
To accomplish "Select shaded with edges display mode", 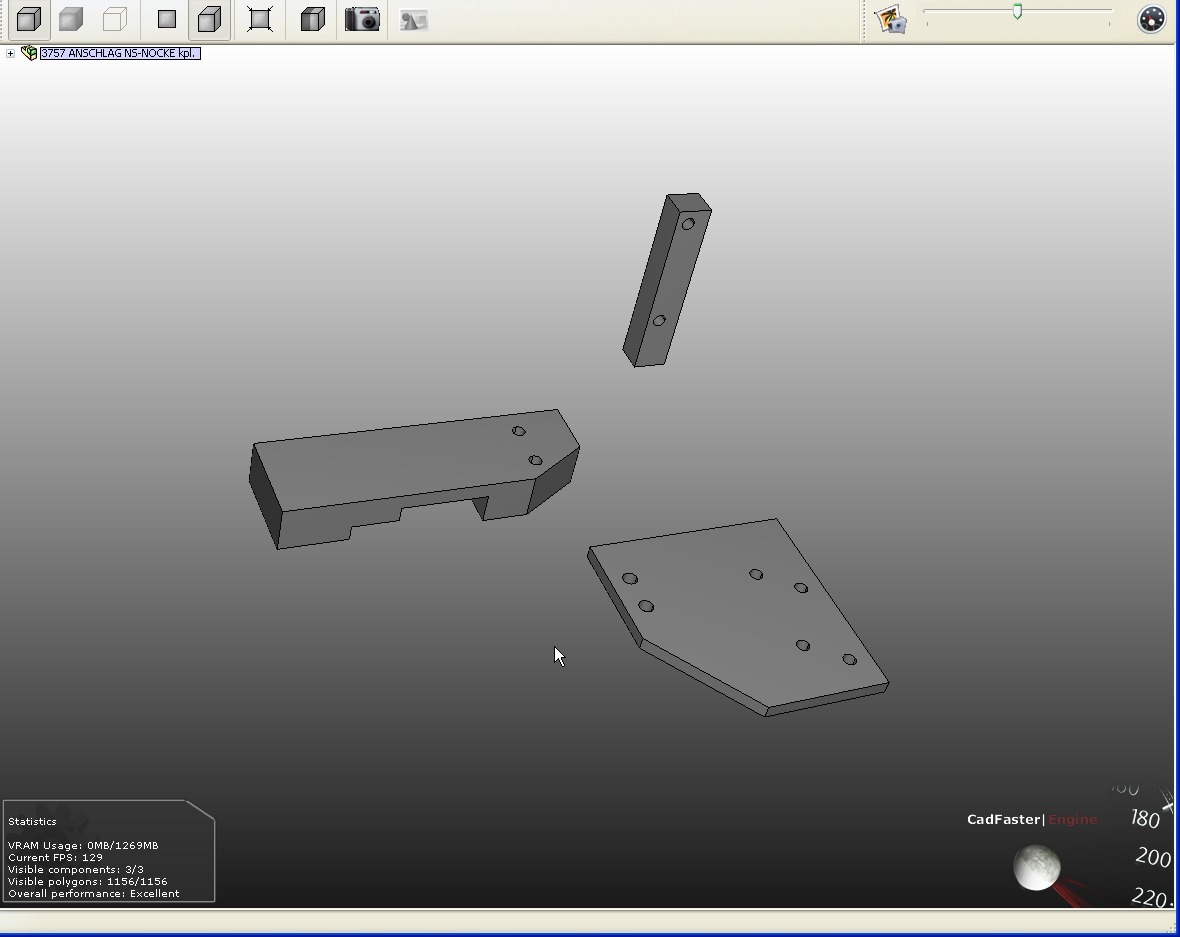I will (29, 20).
